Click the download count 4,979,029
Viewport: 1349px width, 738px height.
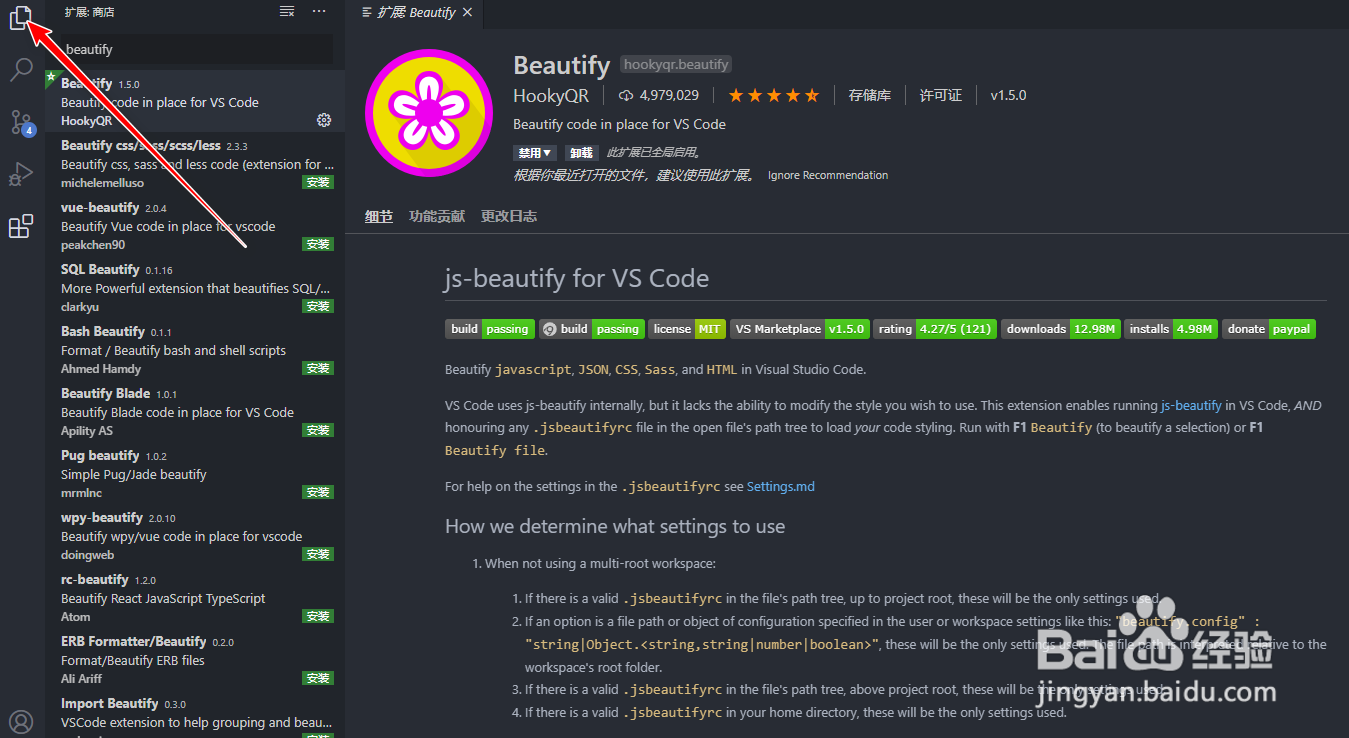coord(659,96)
